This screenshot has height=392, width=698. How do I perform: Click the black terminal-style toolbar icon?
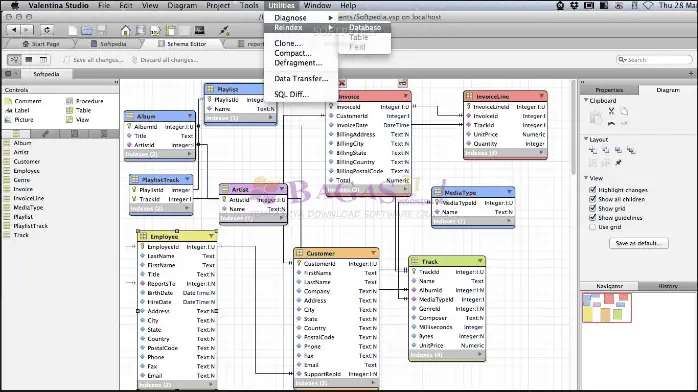pos(199,30)
